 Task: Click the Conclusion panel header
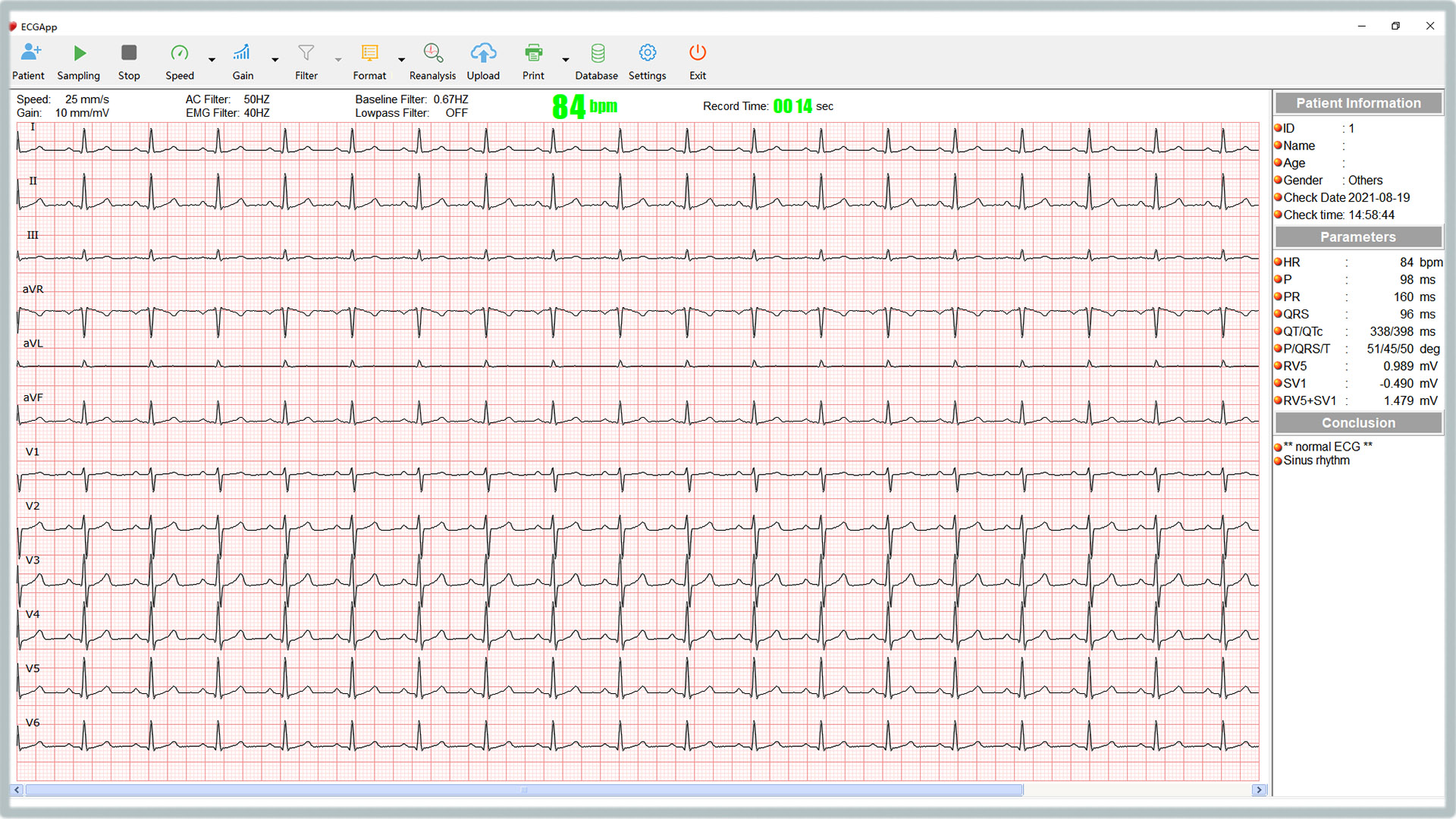(1358, 422)
